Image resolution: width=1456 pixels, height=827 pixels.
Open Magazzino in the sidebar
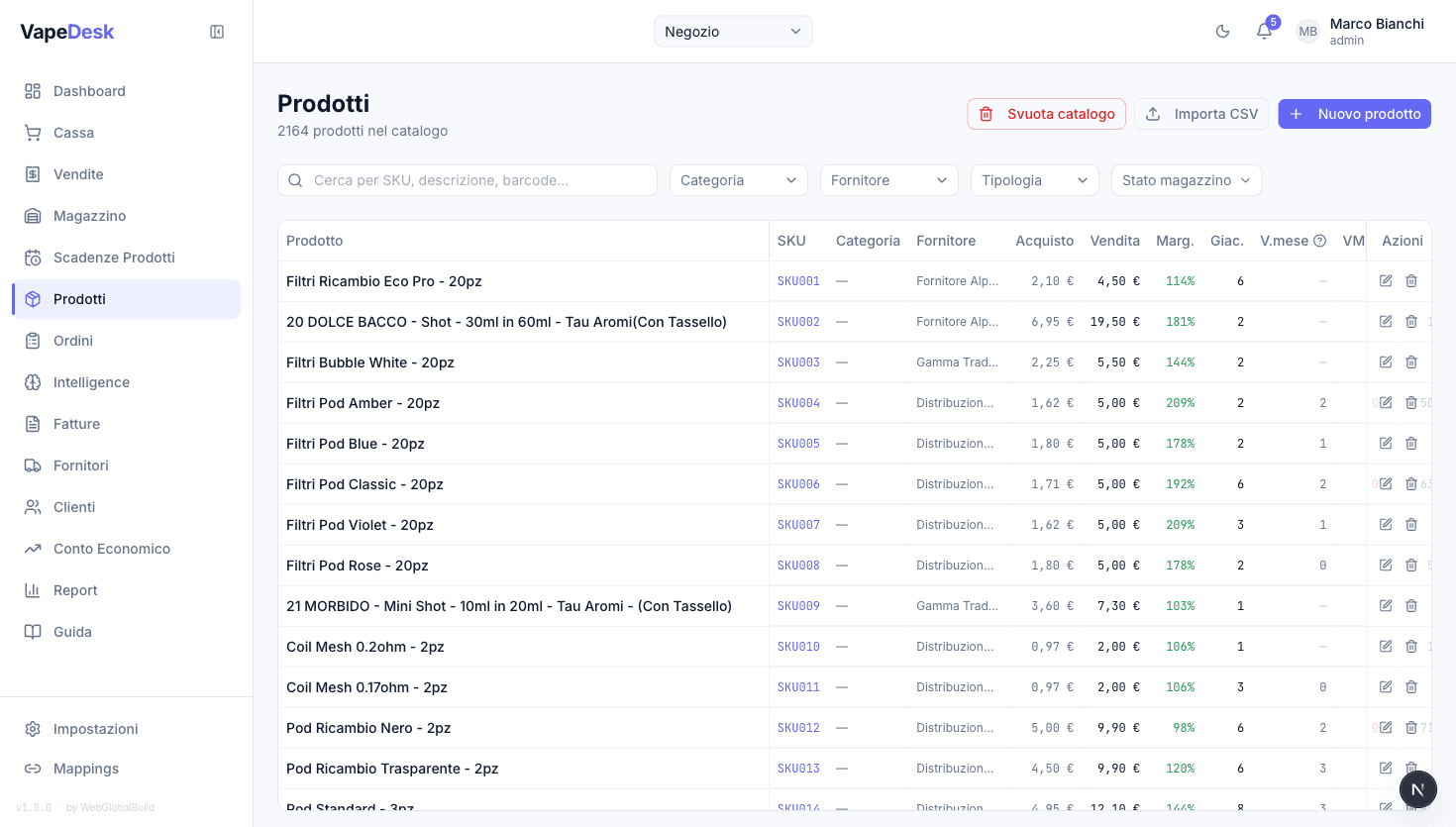[x=89, y=216]
